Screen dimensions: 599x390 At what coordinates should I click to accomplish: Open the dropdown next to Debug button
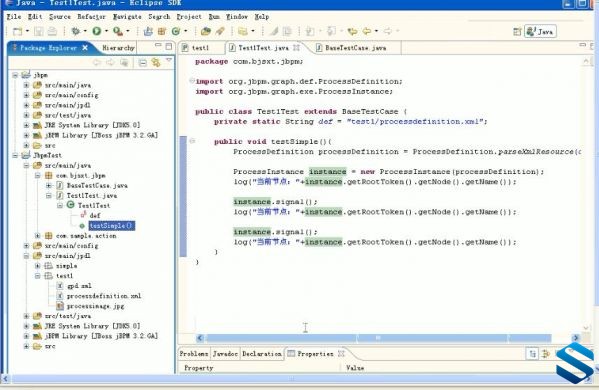[x=85, y=31]
